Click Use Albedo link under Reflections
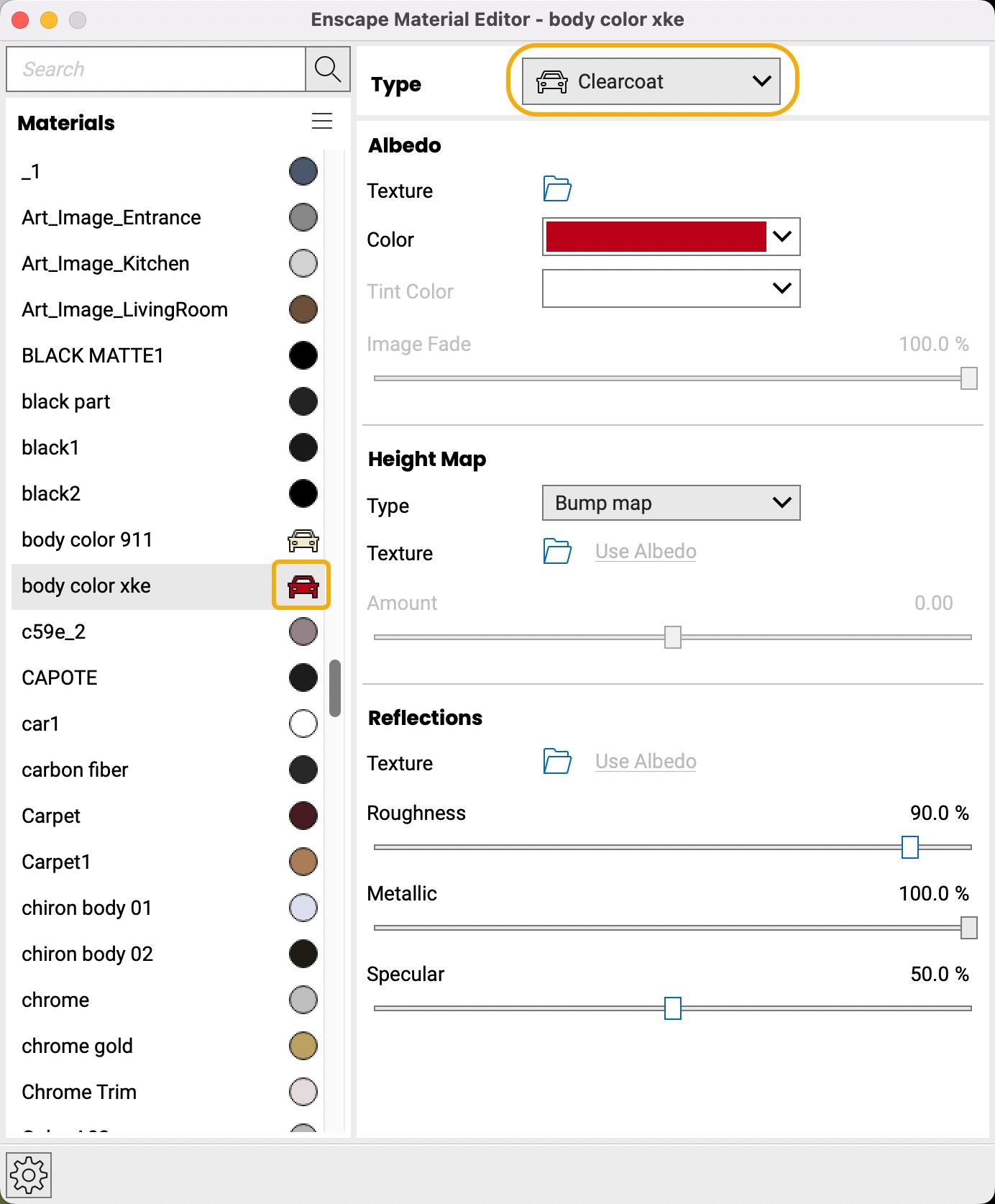 coord(646,762)
